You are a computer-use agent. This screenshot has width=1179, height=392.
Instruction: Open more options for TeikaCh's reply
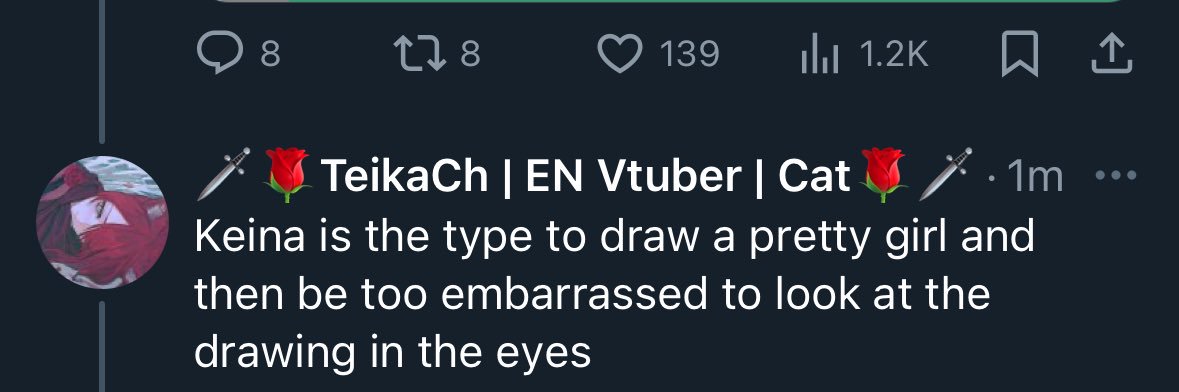pyautogui.click(x=1117, y=176)
